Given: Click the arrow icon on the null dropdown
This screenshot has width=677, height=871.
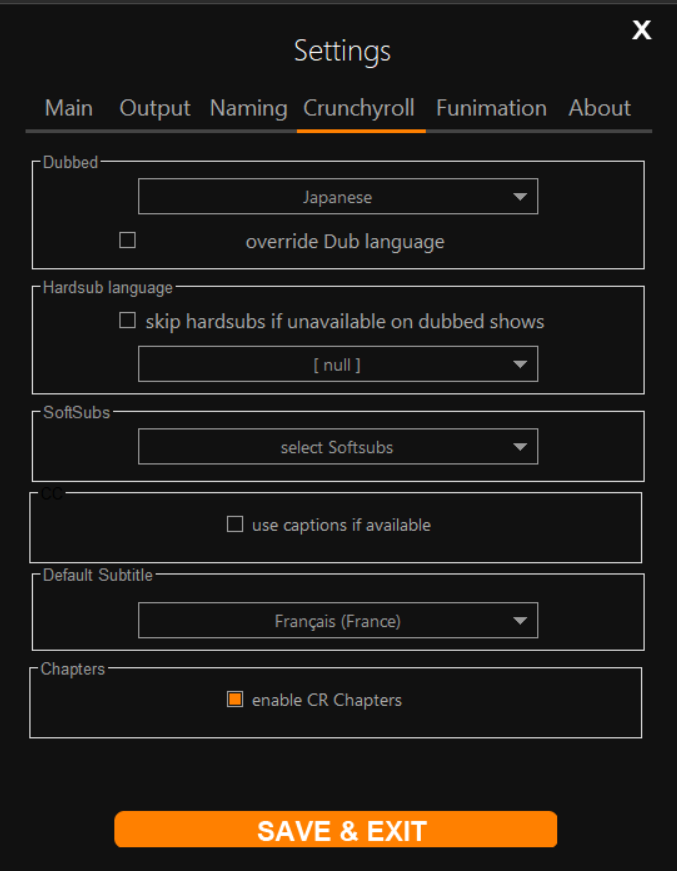Looking at the screenshot, I should point(520,364).
